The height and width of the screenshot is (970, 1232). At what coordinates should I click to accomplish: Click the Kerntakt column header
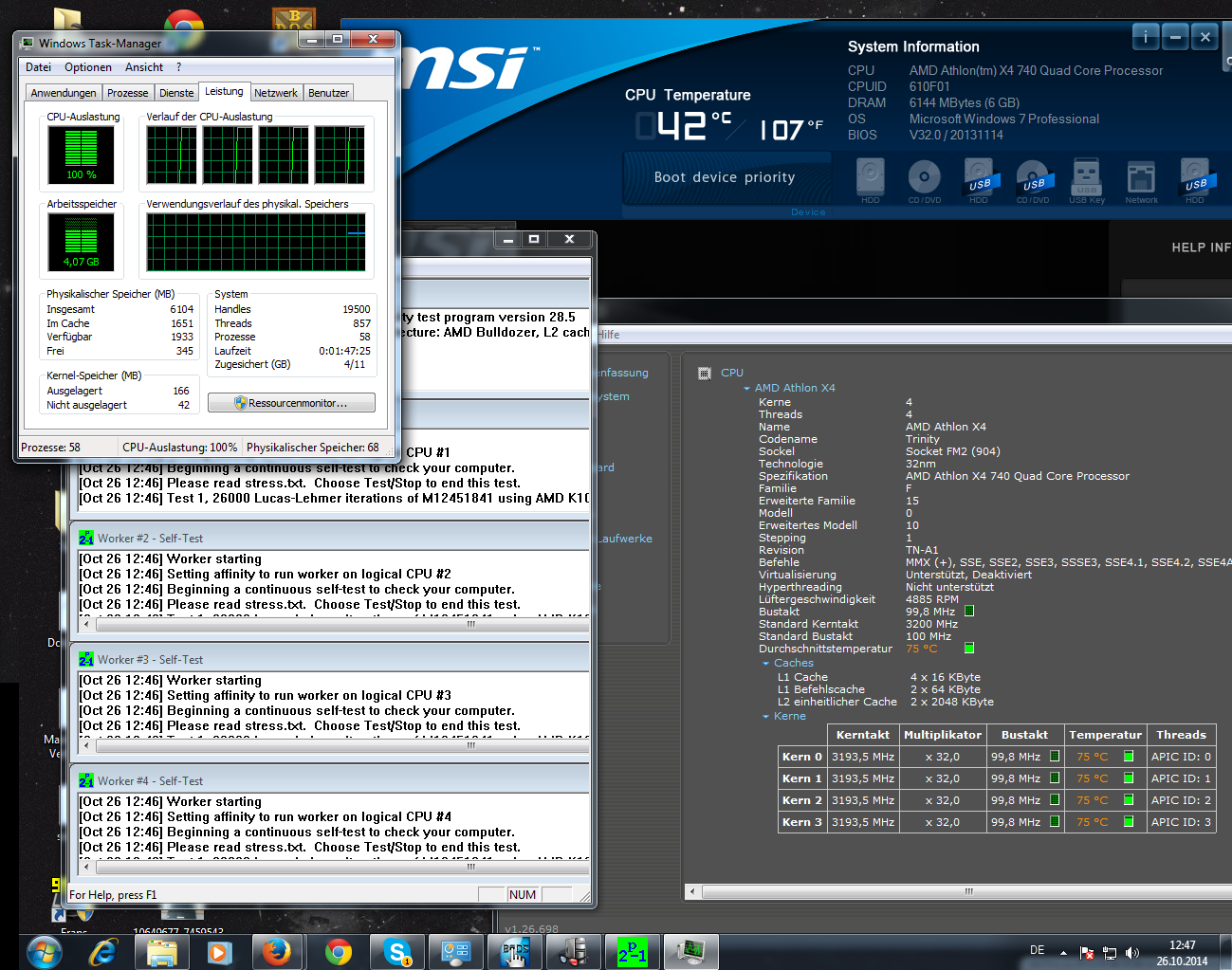pyautogui.click(x=863, y=735)
